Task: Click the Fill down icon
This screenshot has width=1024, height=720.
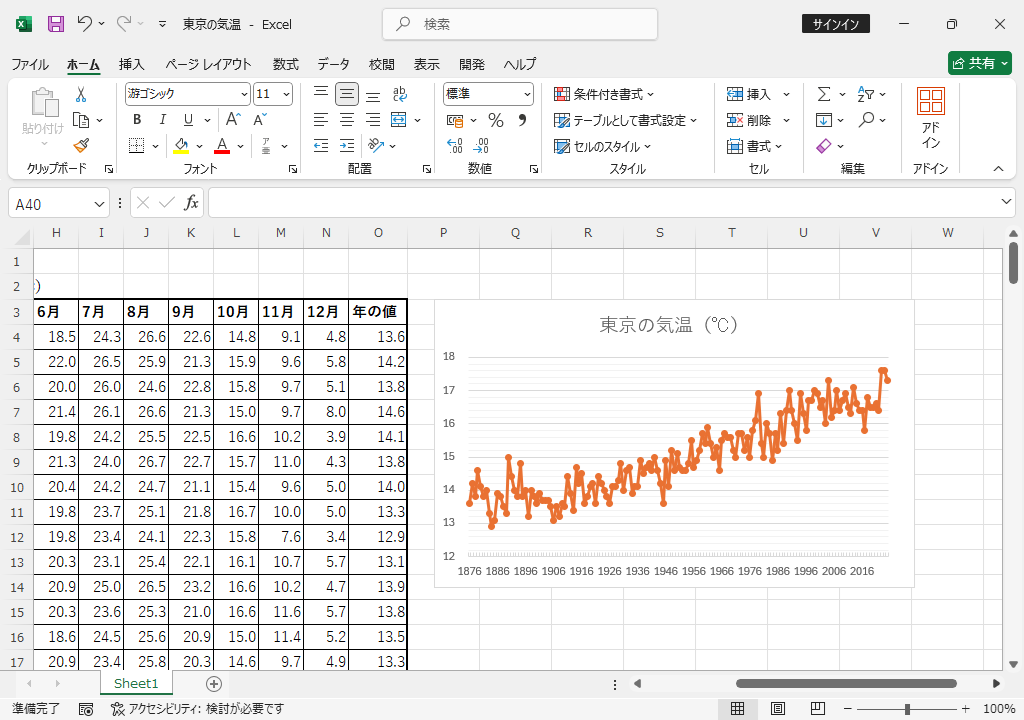Action: pyautogui.click(x=824, y=120)
